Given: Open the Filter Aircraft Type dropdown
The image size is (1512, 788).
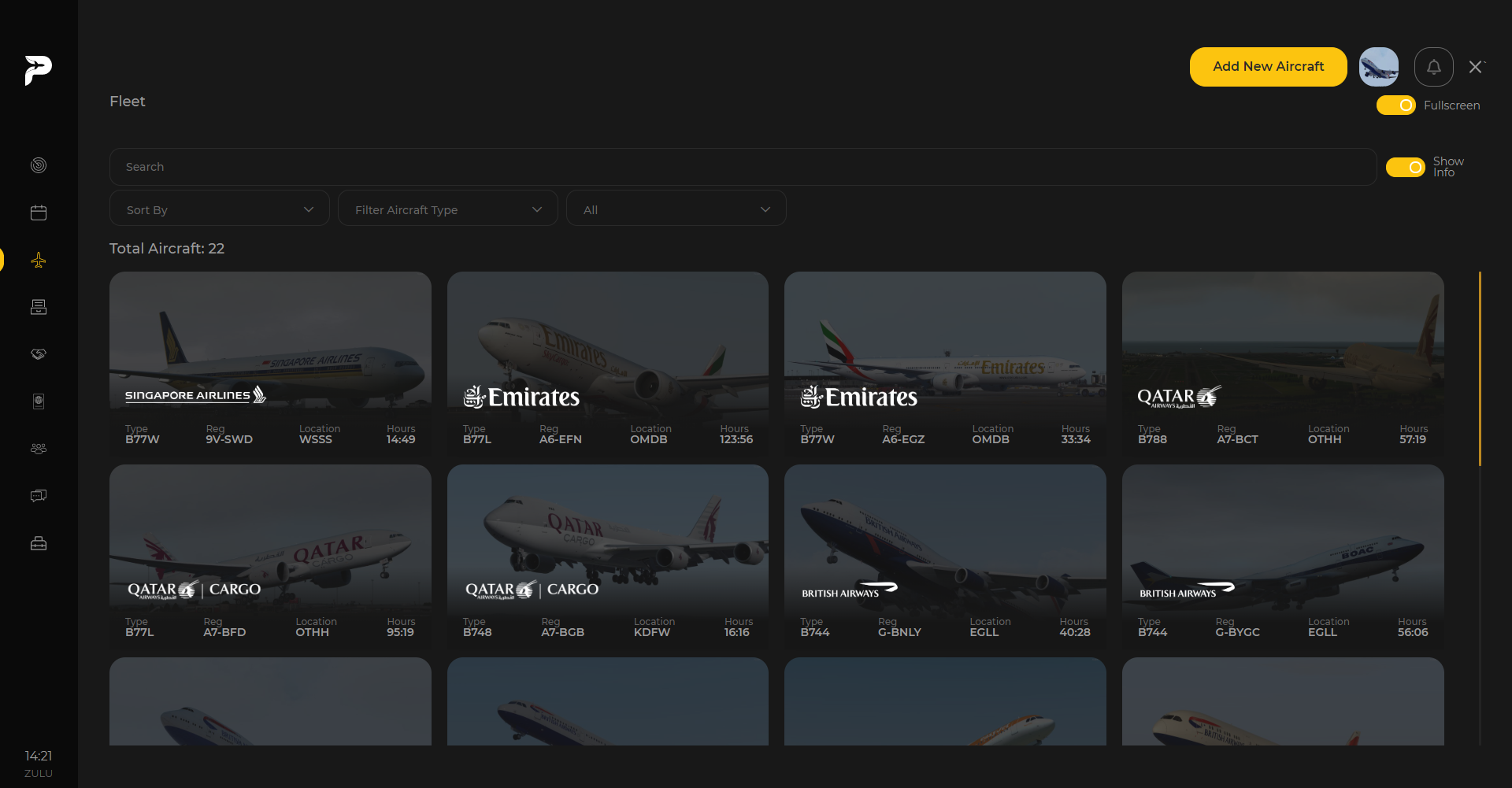Looking at the screenshot, I should pyautogui.click(x=447, y=209).
